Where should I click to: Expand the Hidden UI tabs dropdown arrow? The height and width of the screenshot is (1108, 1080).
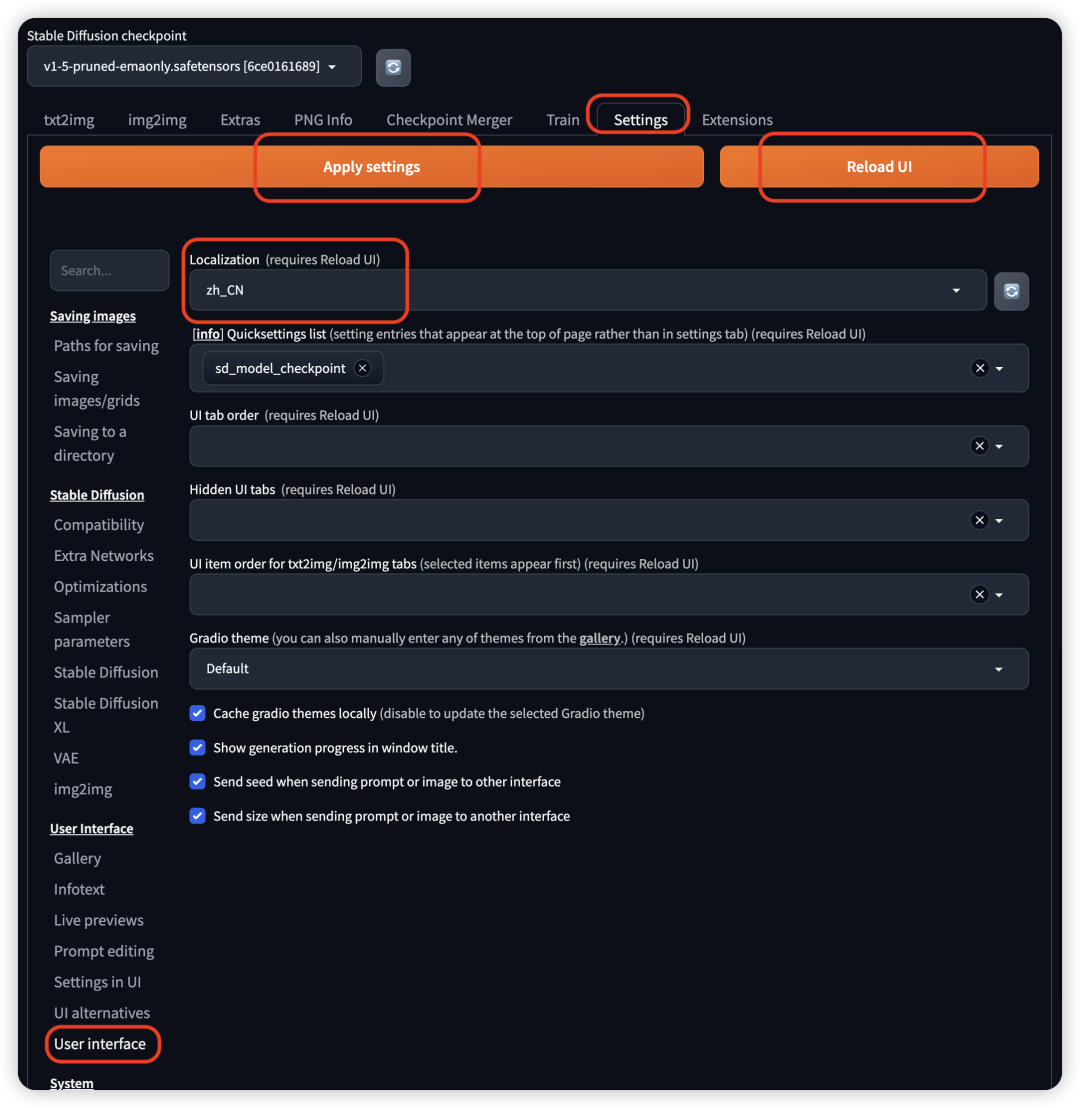tap(999, 521)
